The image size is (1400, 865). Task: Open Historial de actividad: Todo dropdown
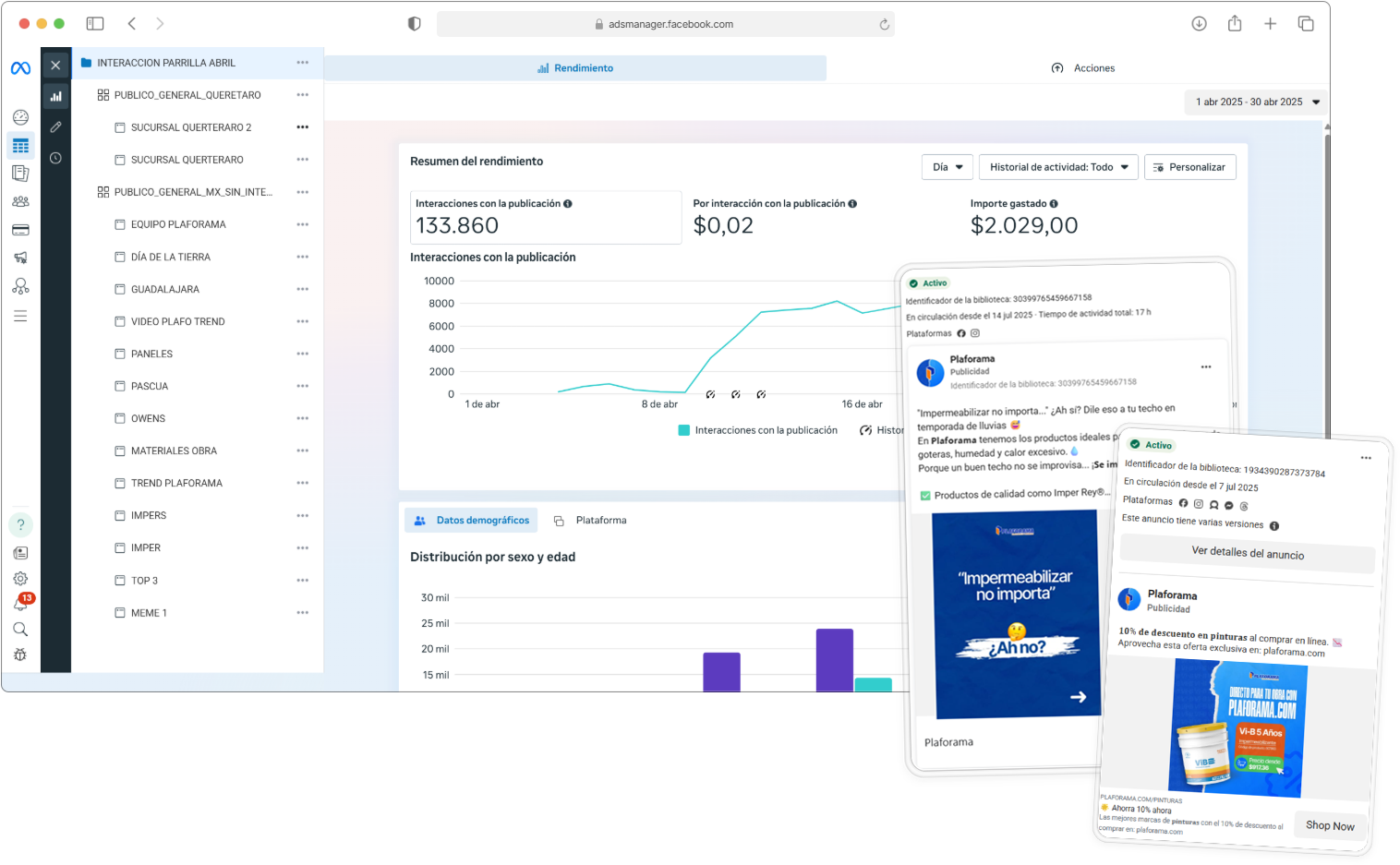pyautogui.click(x=1057, y=167)
